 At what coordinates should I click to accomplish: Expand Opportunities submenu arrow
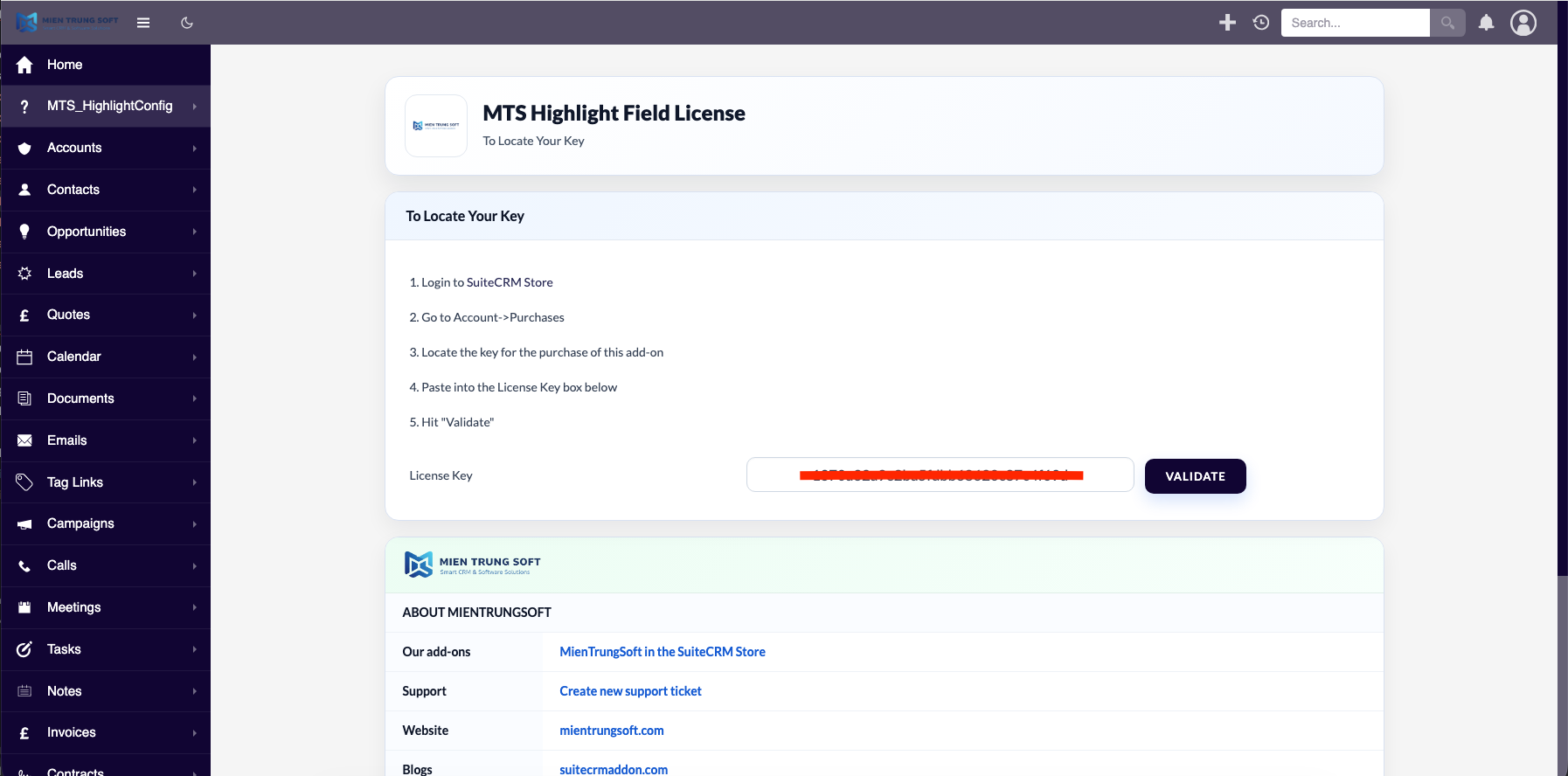(x=195, y=232)
